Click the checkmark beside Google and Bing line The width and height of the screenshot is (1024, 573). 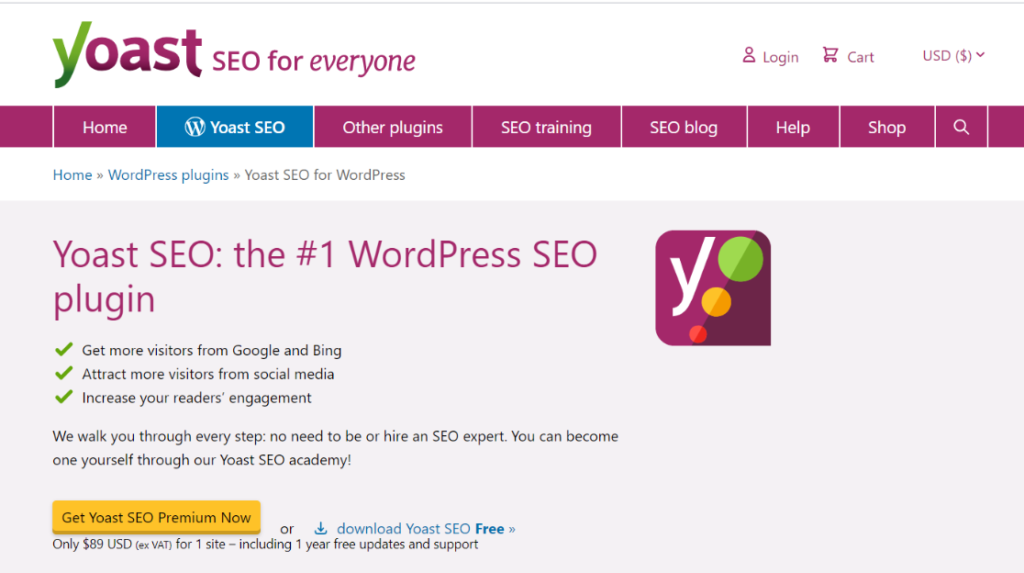click(x=64, y=350)
